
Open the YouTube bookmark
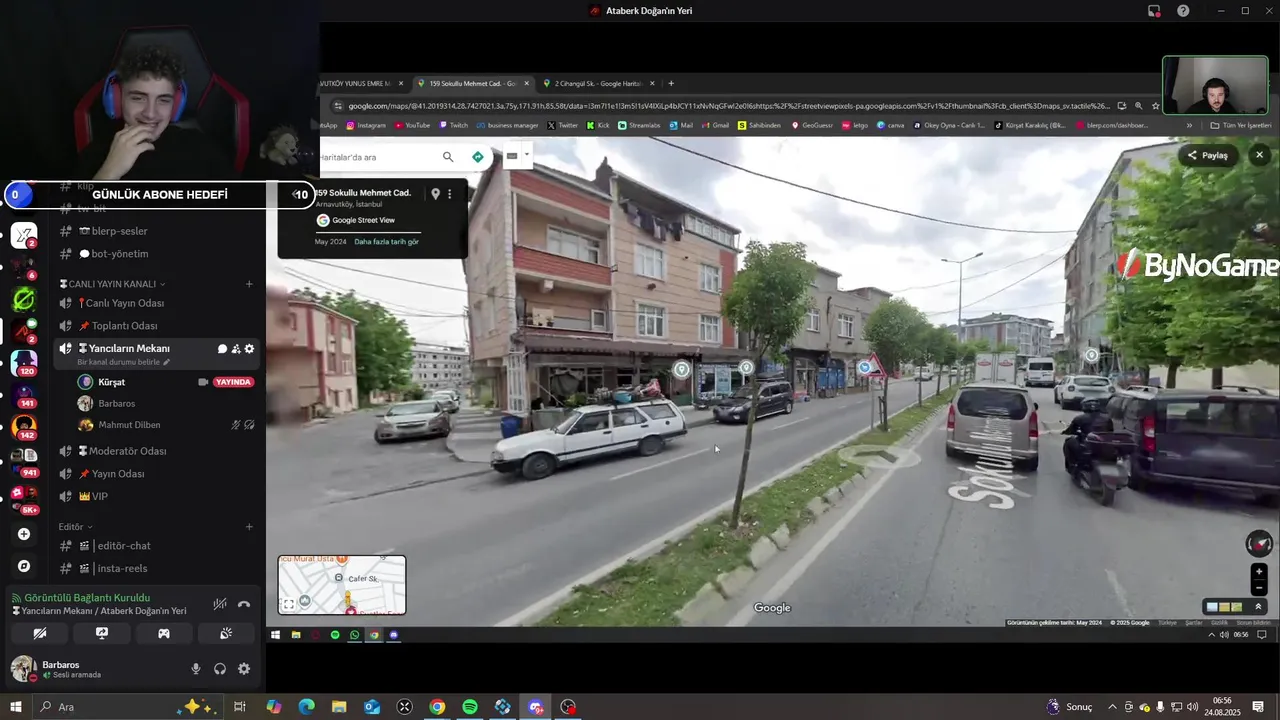[412, 125]
